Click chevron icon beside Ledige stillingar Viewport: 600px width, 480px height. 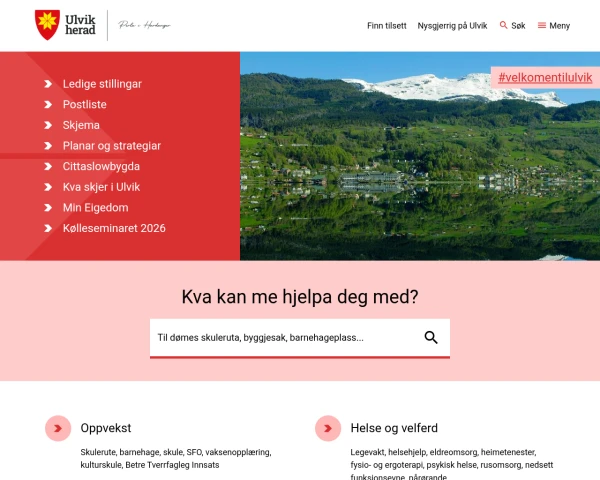pos(48,84)
